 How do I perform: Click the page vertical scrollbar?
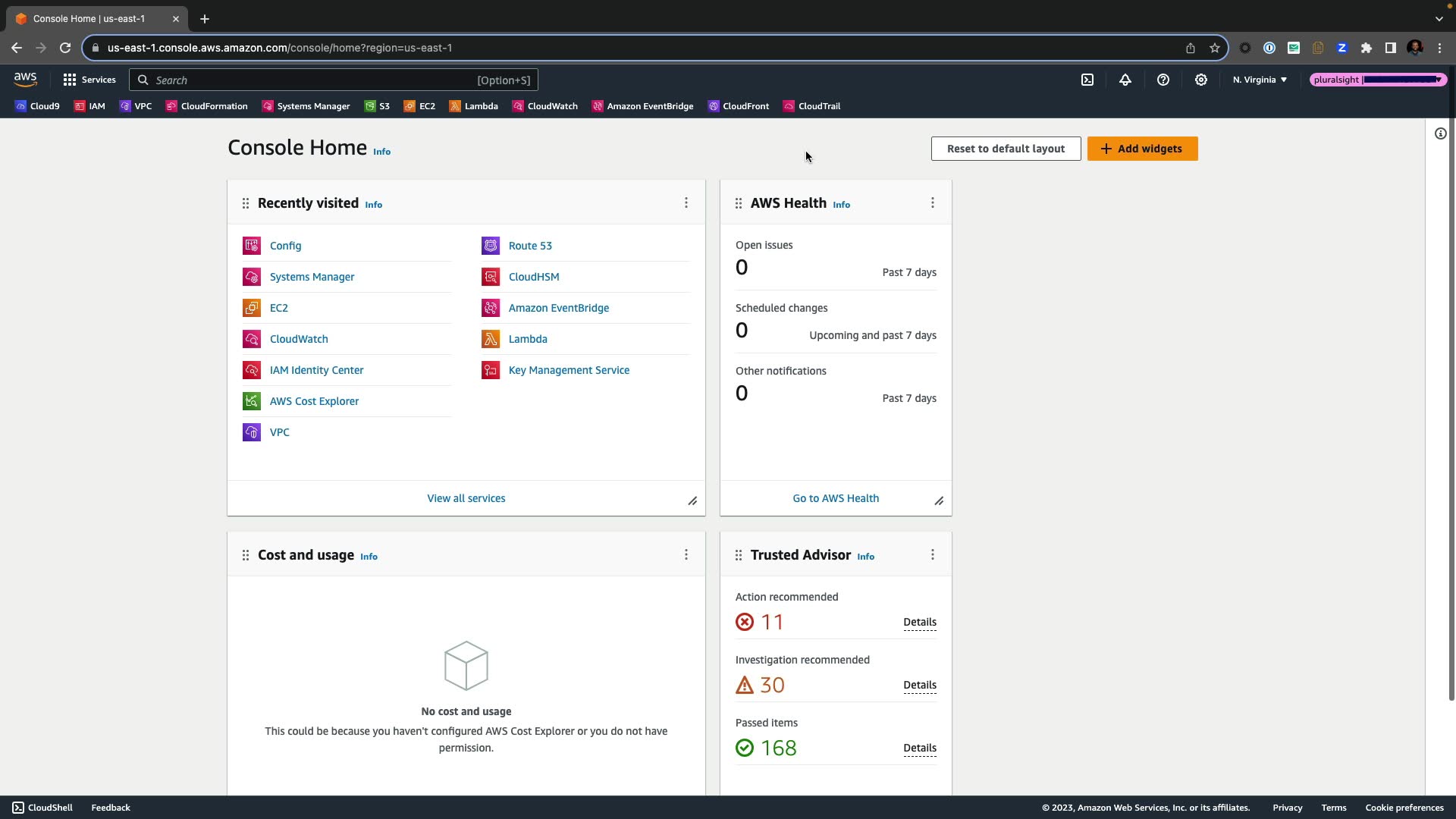pyautogui.click(x=1451, y=409)
